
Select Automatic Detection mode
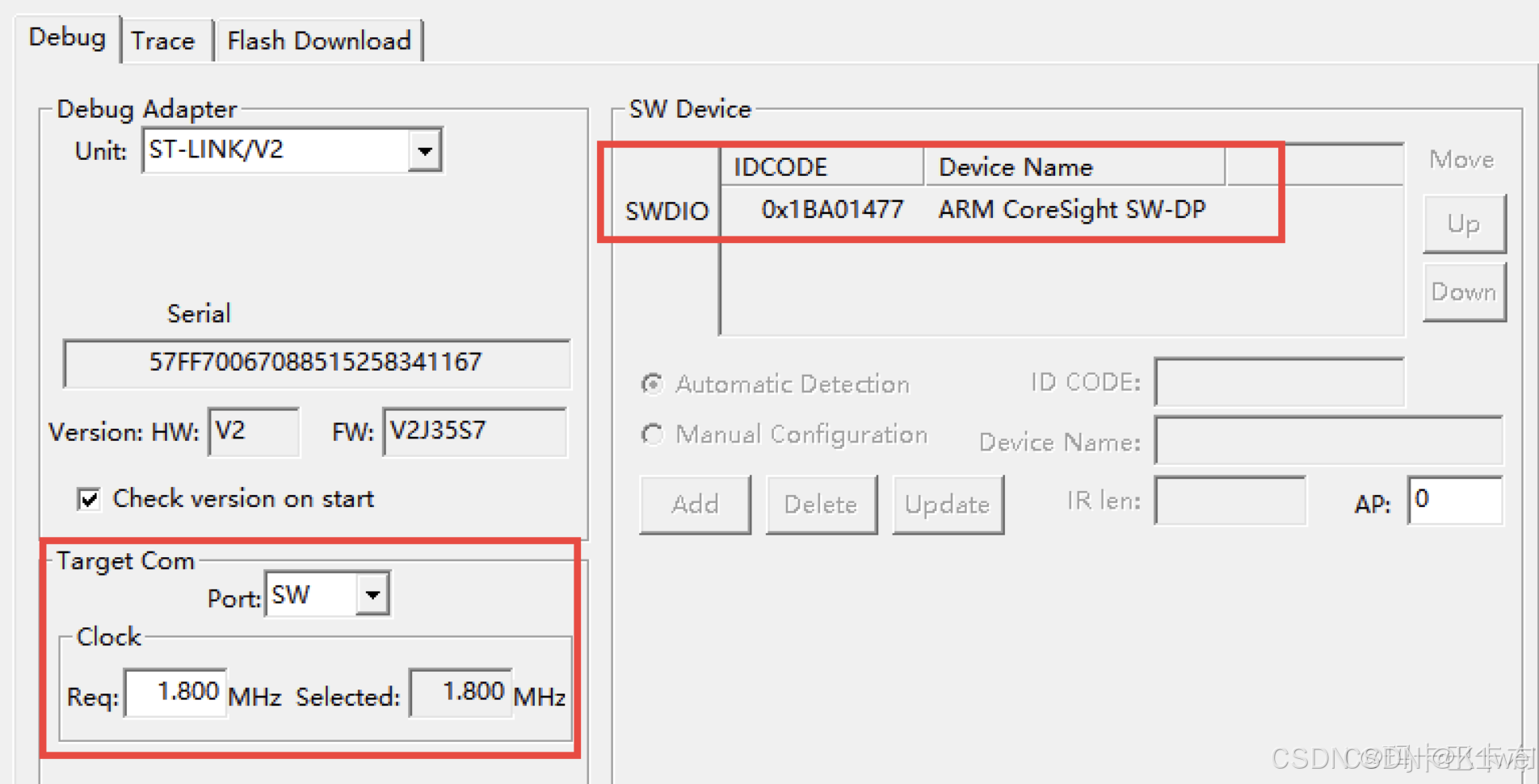coord(653,385)
